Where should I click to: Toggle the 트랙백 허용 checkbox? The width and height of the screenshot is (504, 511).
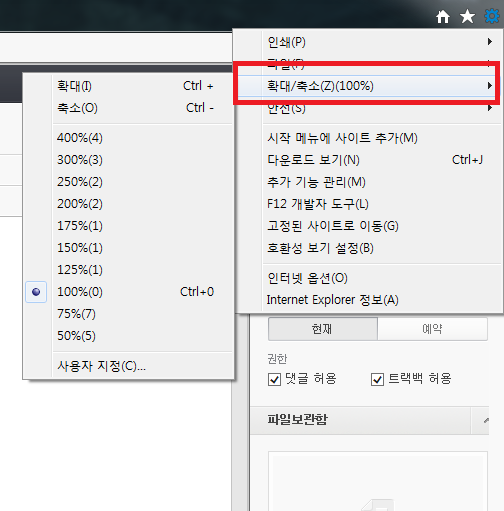[377, 379]
